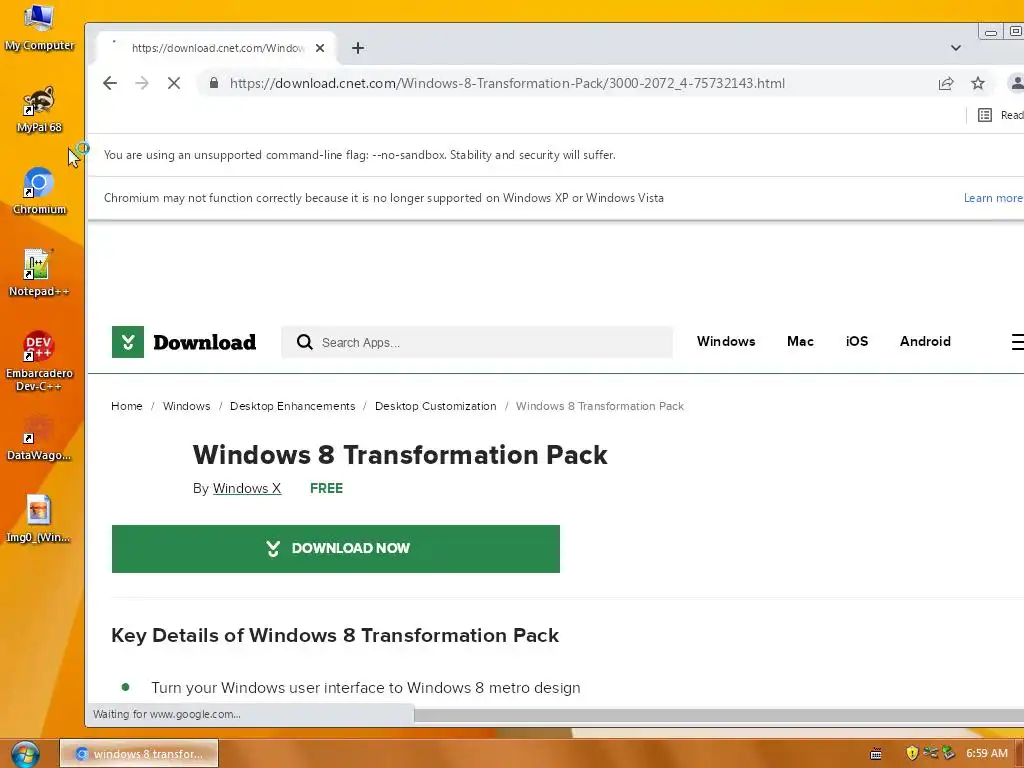Go forward with browser arrow

pyautogui.click(x=142, y=83)
